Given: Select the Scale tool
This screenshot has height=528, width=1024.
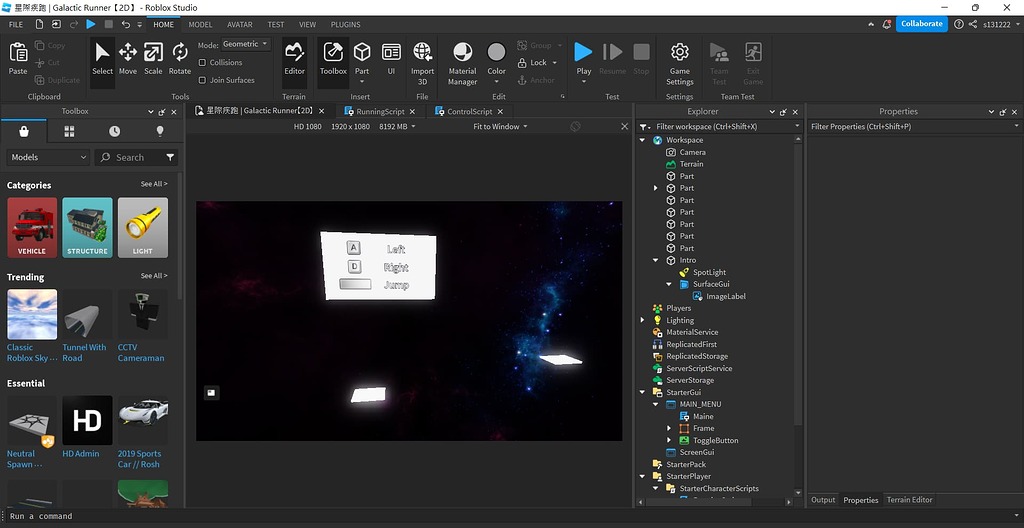Looking at the screenshot, I should pyautogui.click(x=153, y=58).
